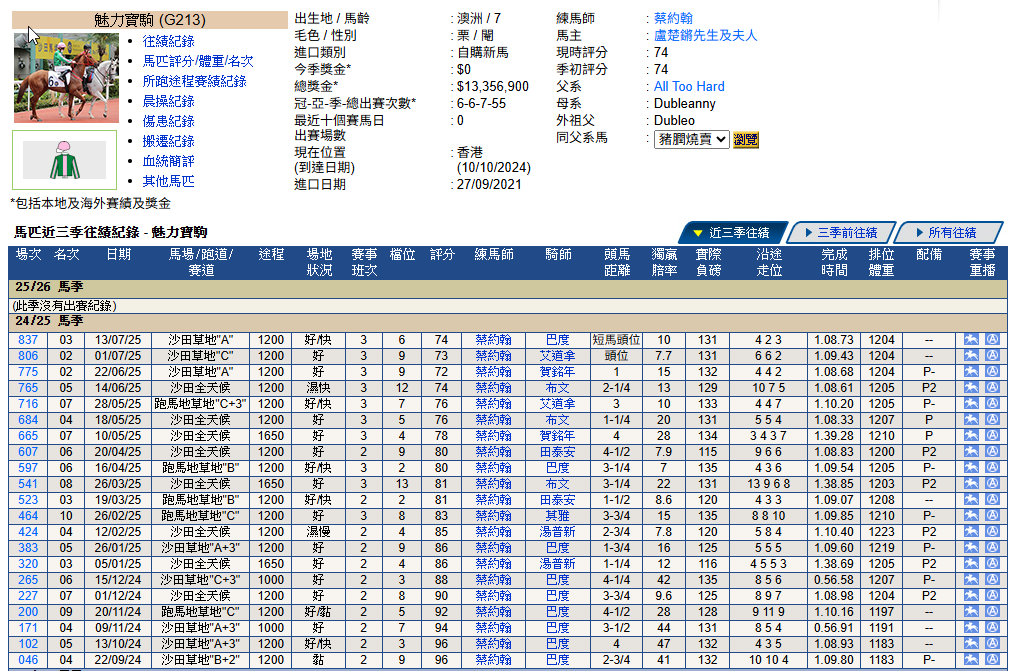This screenshot has width=1018, height=671.
Task: Open race number 046 link
Action: coord(28,659)
